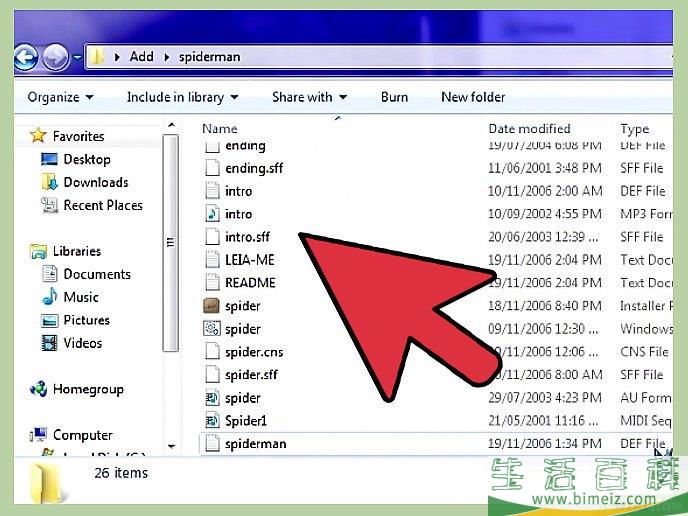Sort by the Type column header

634,129
